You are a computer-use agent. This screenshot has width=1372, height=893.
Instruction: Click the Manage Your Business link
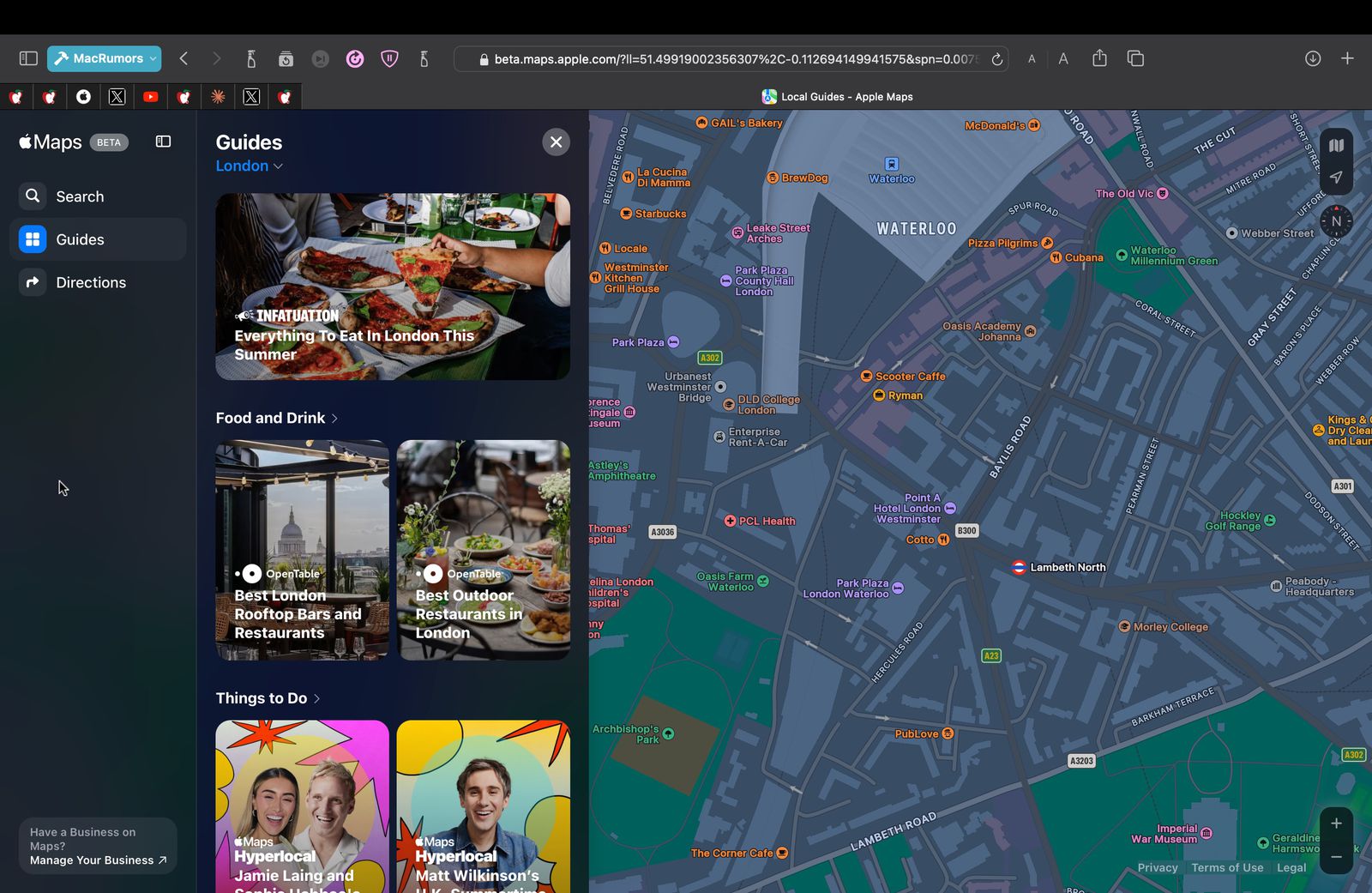(x=97, y=860)
